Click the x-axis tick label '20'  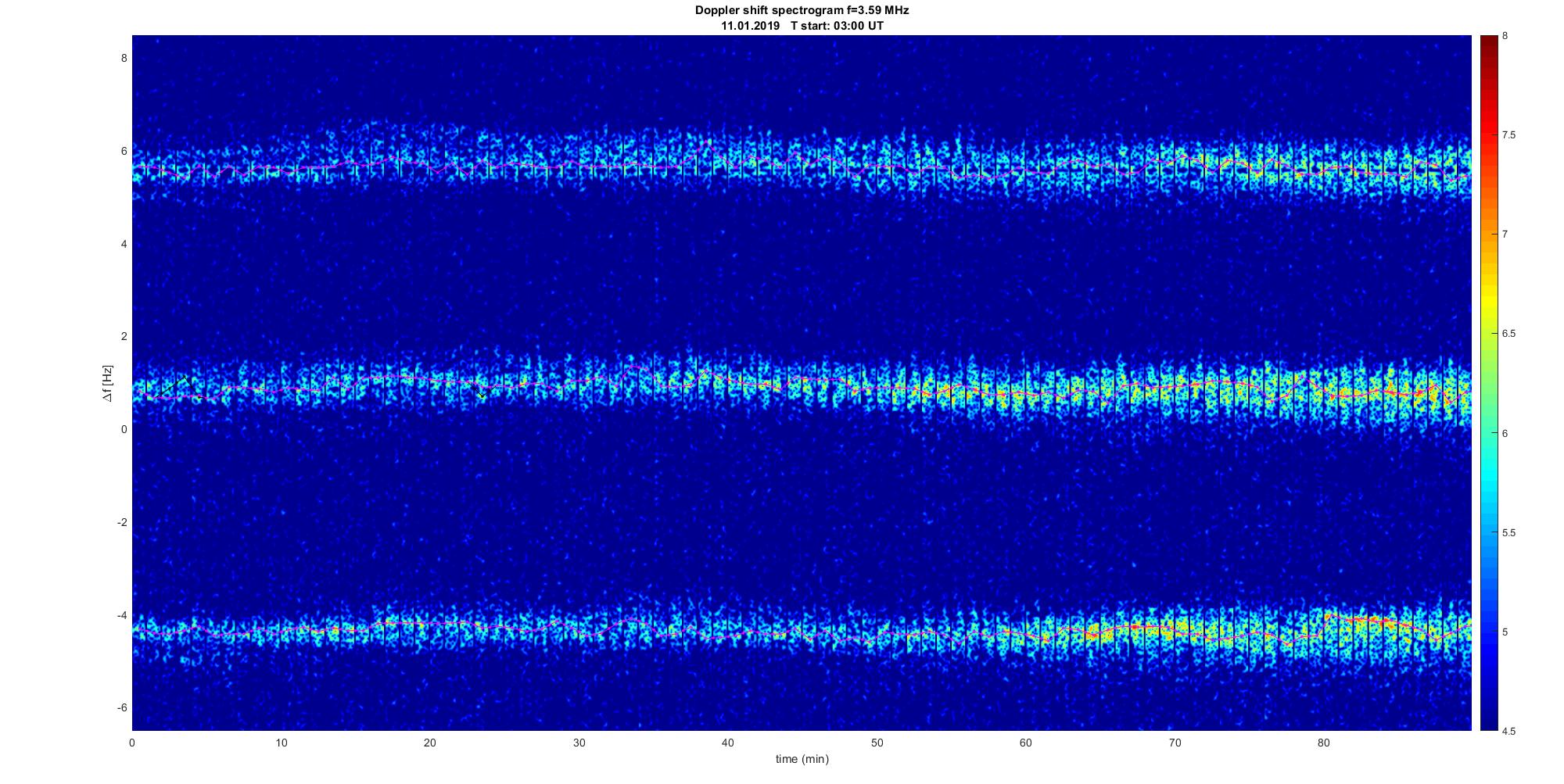(429, 743)
